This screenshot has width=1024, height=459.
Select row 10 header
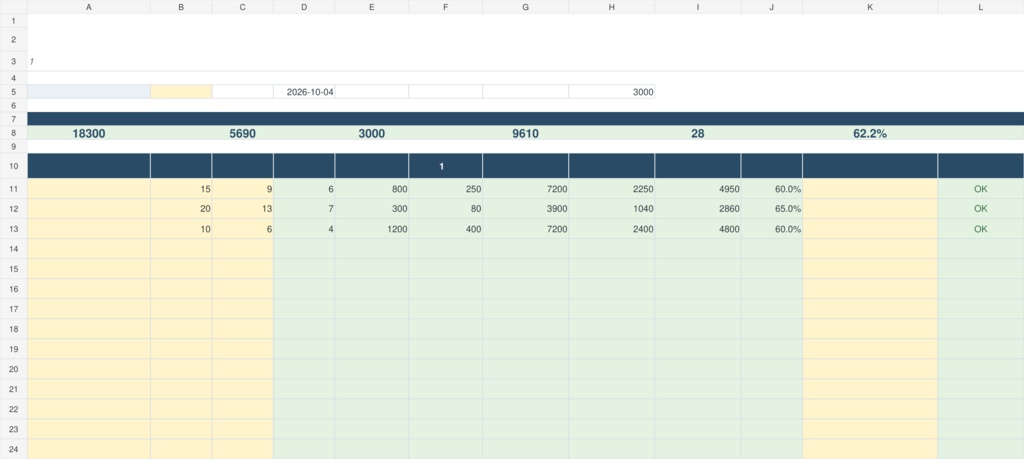pyautogui.click(x=14, y=166)
